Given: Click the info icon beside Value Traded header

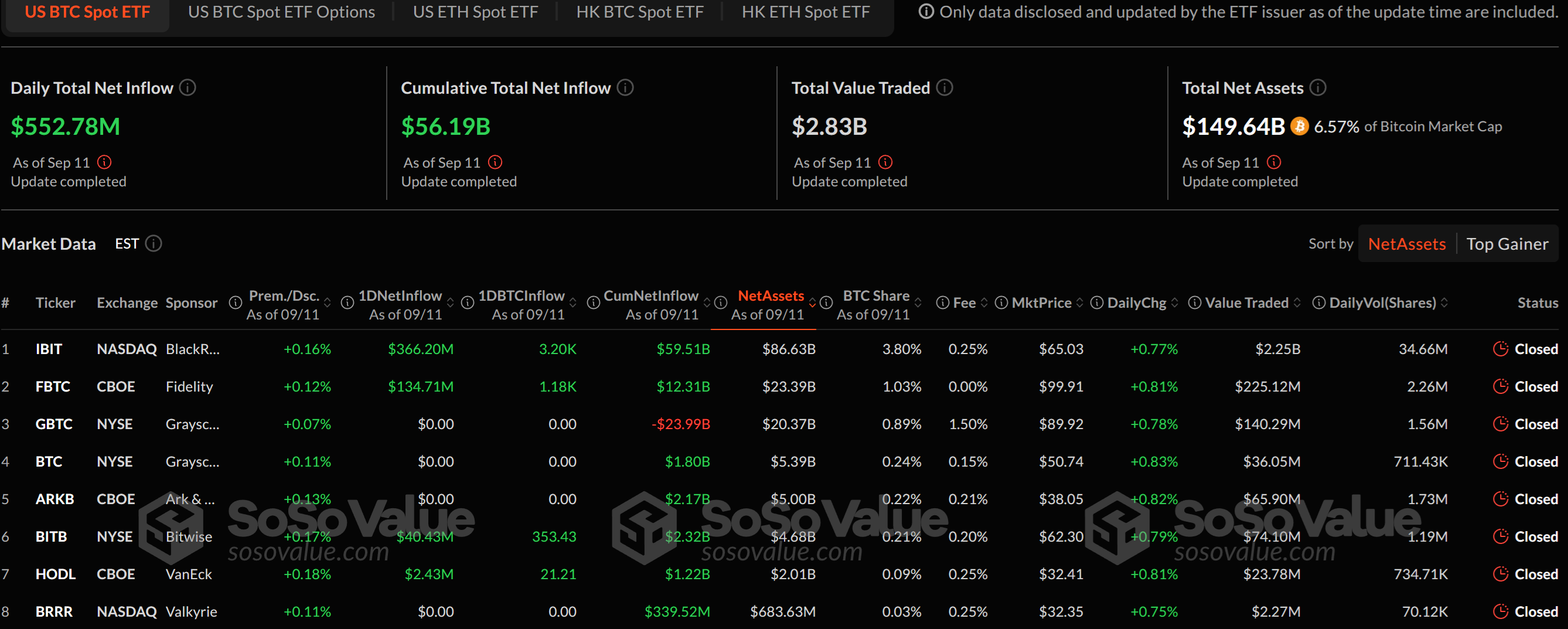Looking at the screenshot, I should [x=1194, y=302].
